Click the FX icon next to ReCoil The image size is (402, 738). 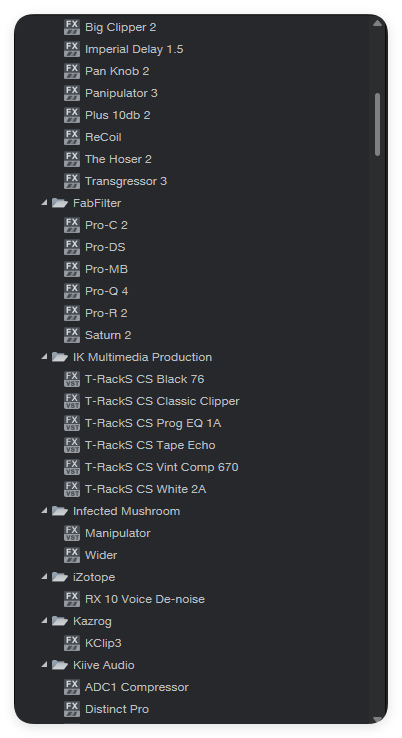click(x=72, y=137)
